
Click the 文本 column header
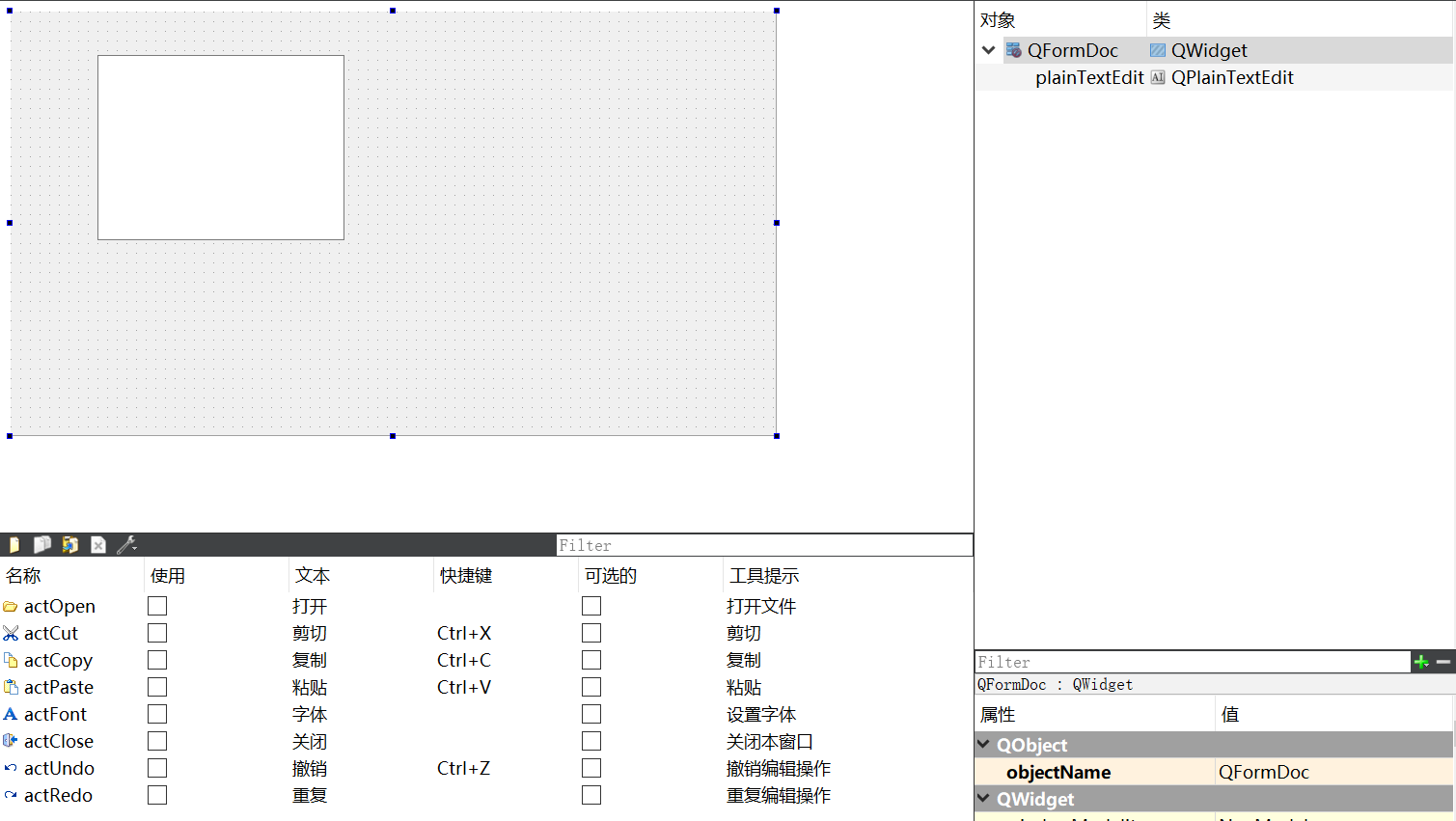pyautogui.click(x=361, y=576)
